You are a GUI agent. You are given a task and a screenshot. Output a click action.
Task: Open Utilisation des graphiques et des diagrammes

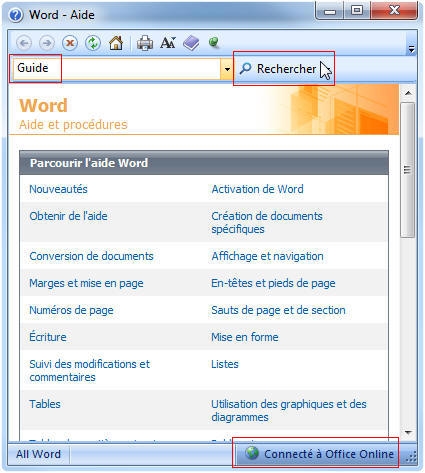289,411
